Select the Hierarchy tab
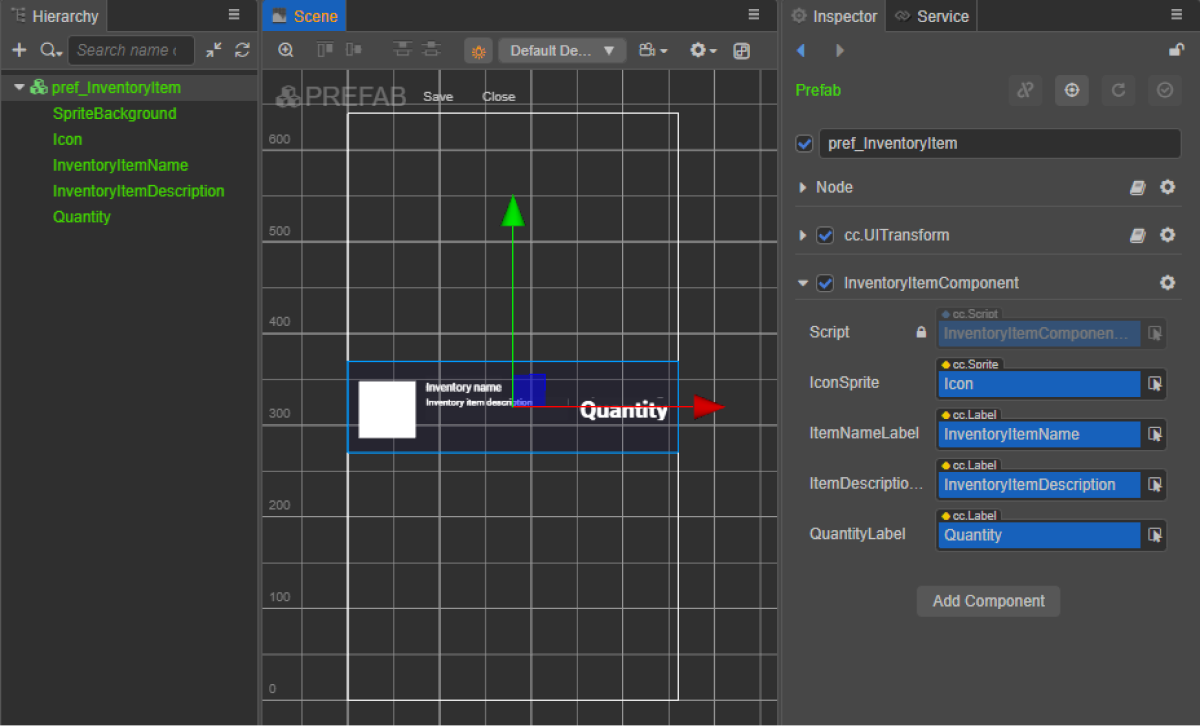 coord(55,16)
